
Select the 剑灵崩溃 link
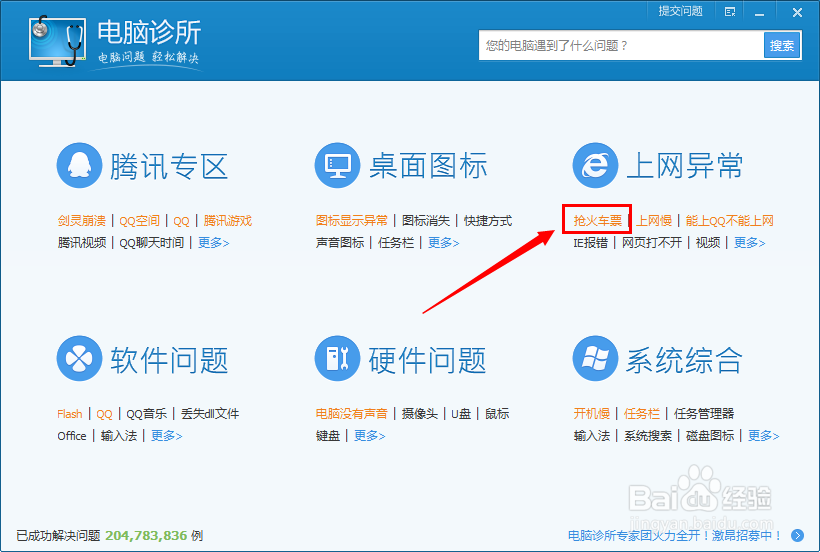point(82,221)
